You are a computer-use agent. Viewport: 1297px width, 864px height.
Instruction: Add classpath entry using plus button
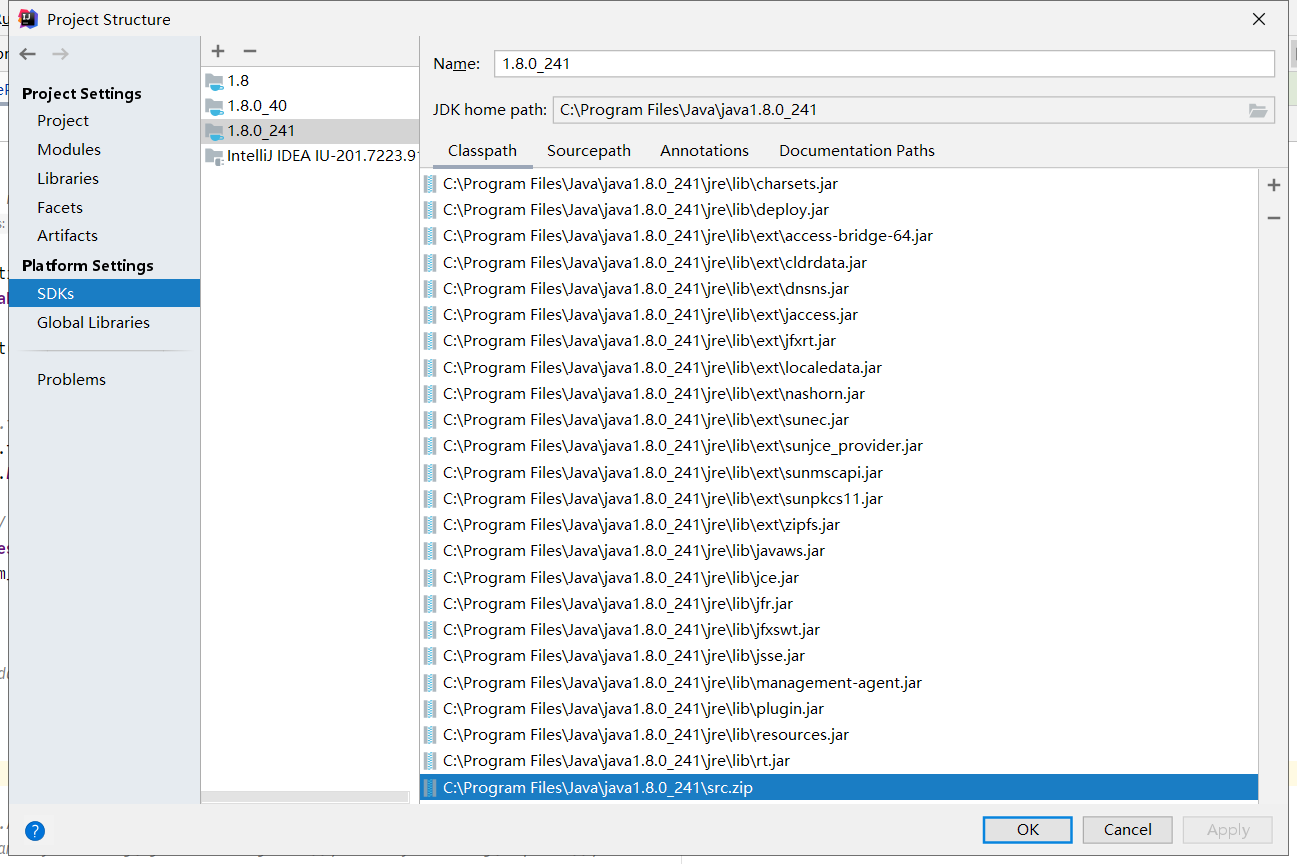pyautogui.click(x=1274, y=185)
